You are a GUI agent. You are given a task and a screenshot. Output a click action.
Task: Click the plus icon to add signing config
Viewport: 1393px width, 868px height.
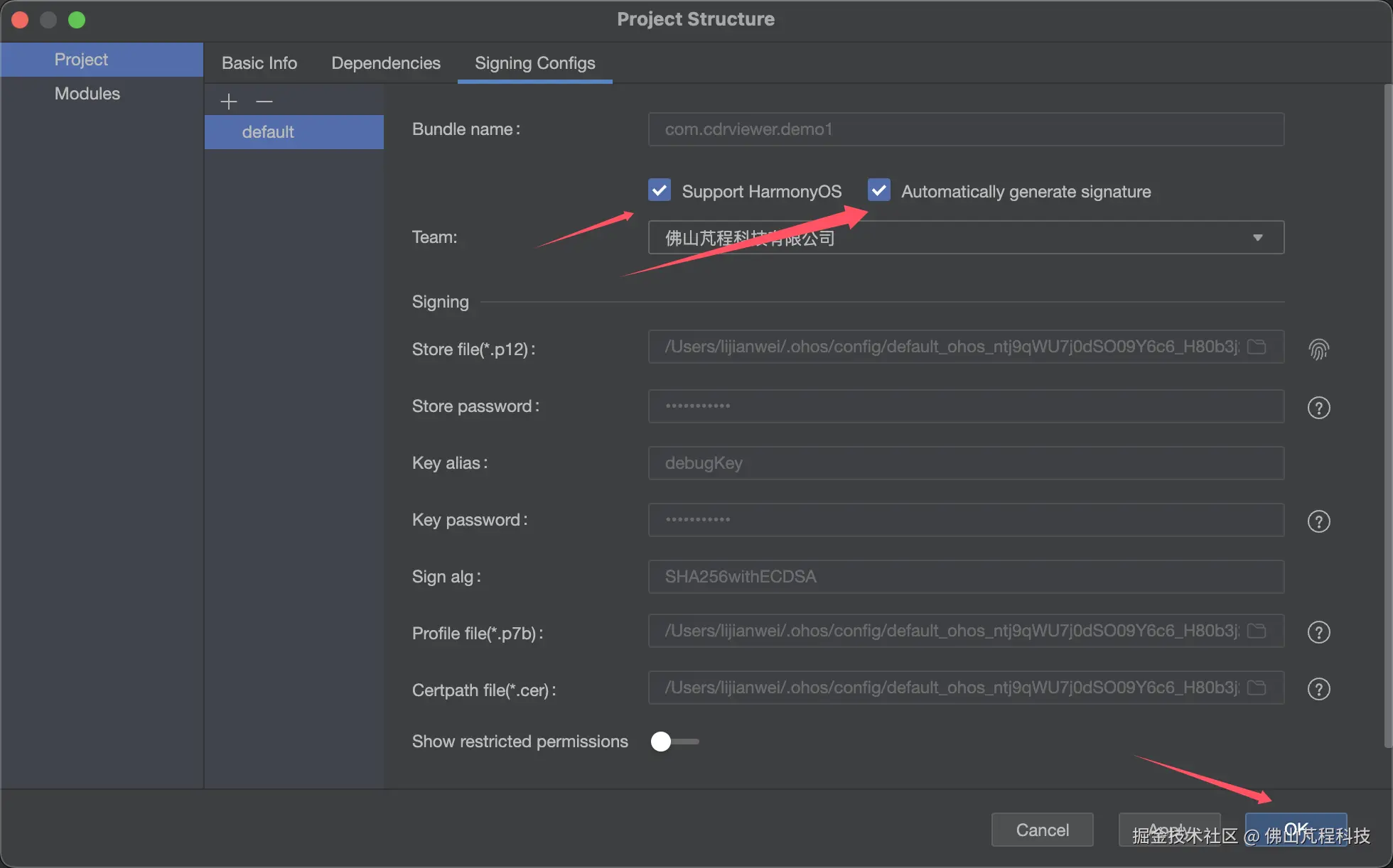(x=228, y=102)
